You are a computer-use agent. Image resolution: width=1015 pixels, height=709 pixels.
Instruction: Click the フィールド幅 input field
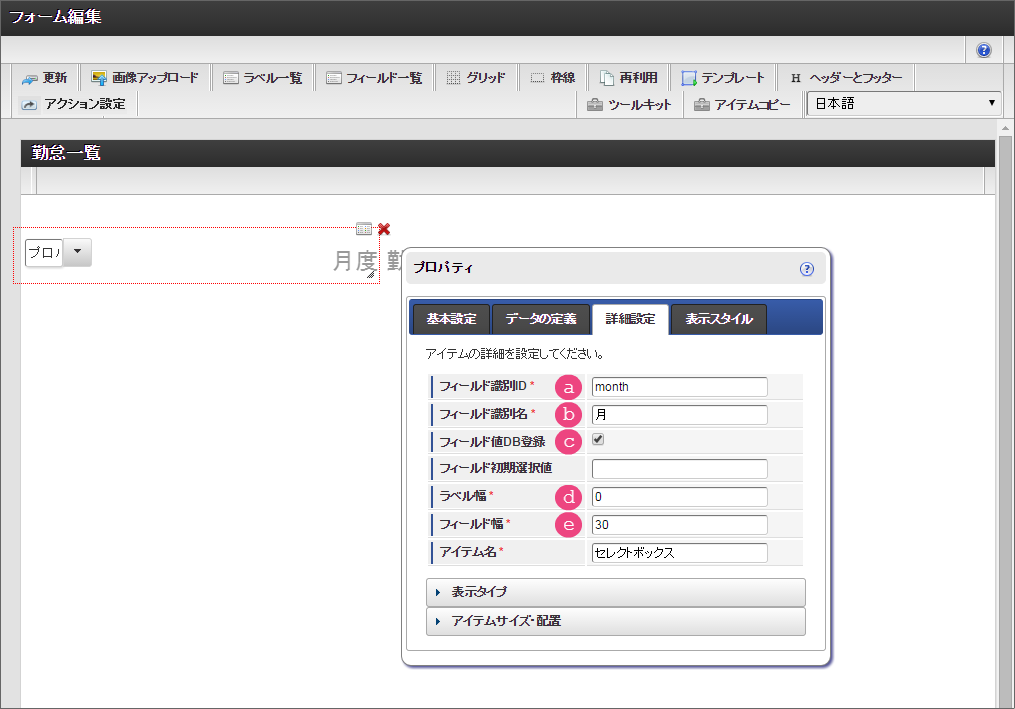coord(679,525)
